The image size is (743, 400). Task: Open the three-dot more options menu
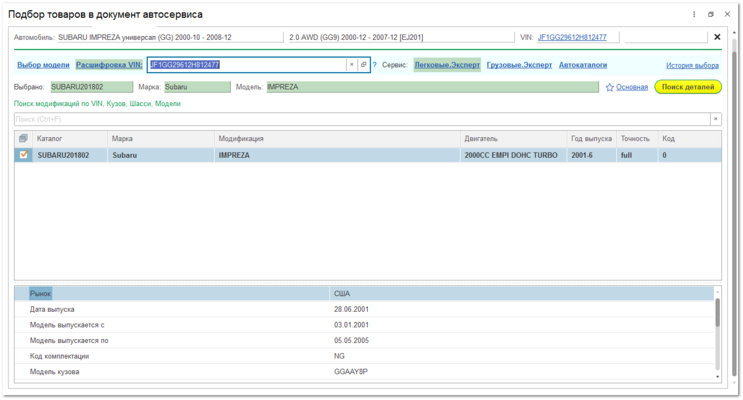pos(694,14)
